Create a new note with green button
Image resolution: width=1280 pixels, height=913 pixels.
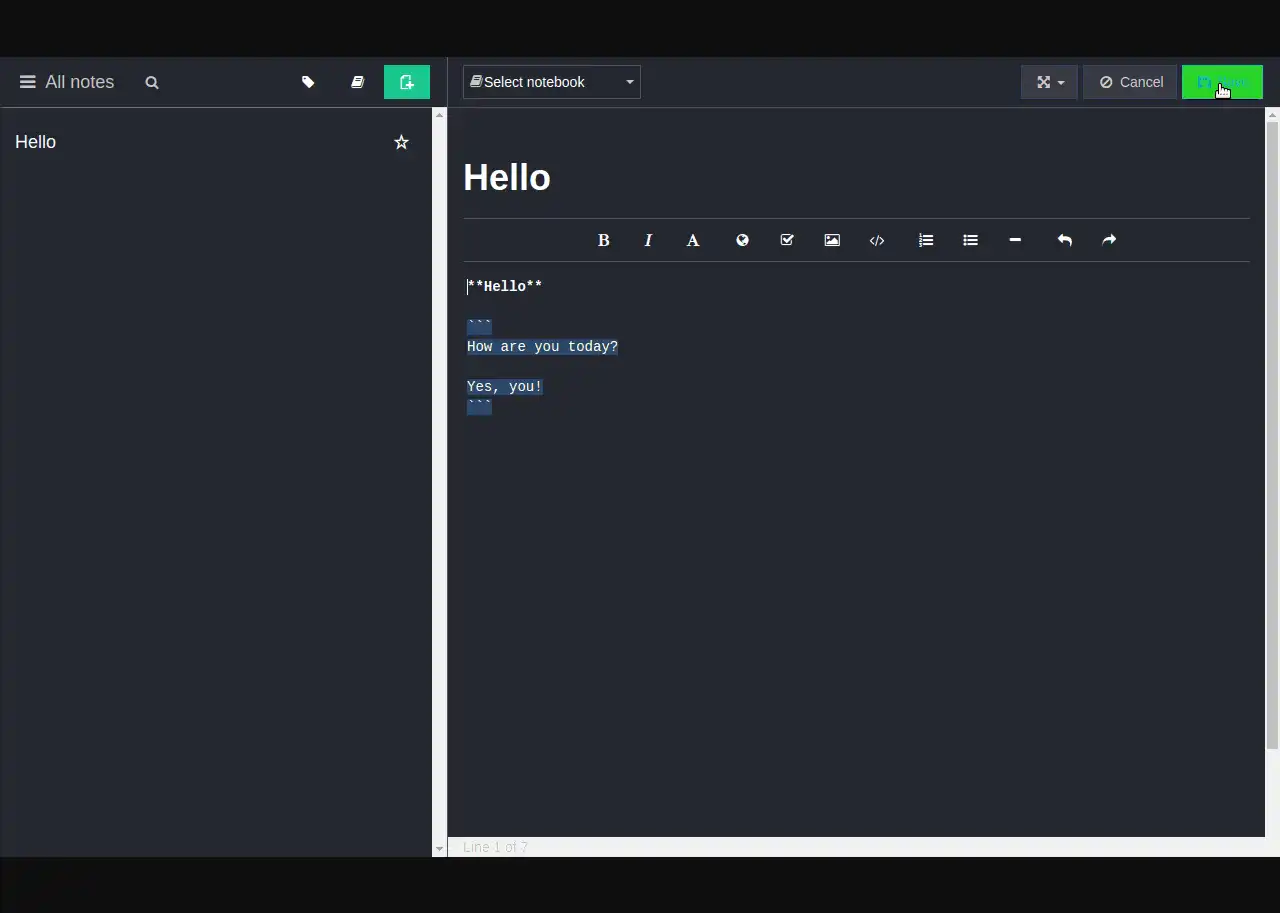pos(407,82)
